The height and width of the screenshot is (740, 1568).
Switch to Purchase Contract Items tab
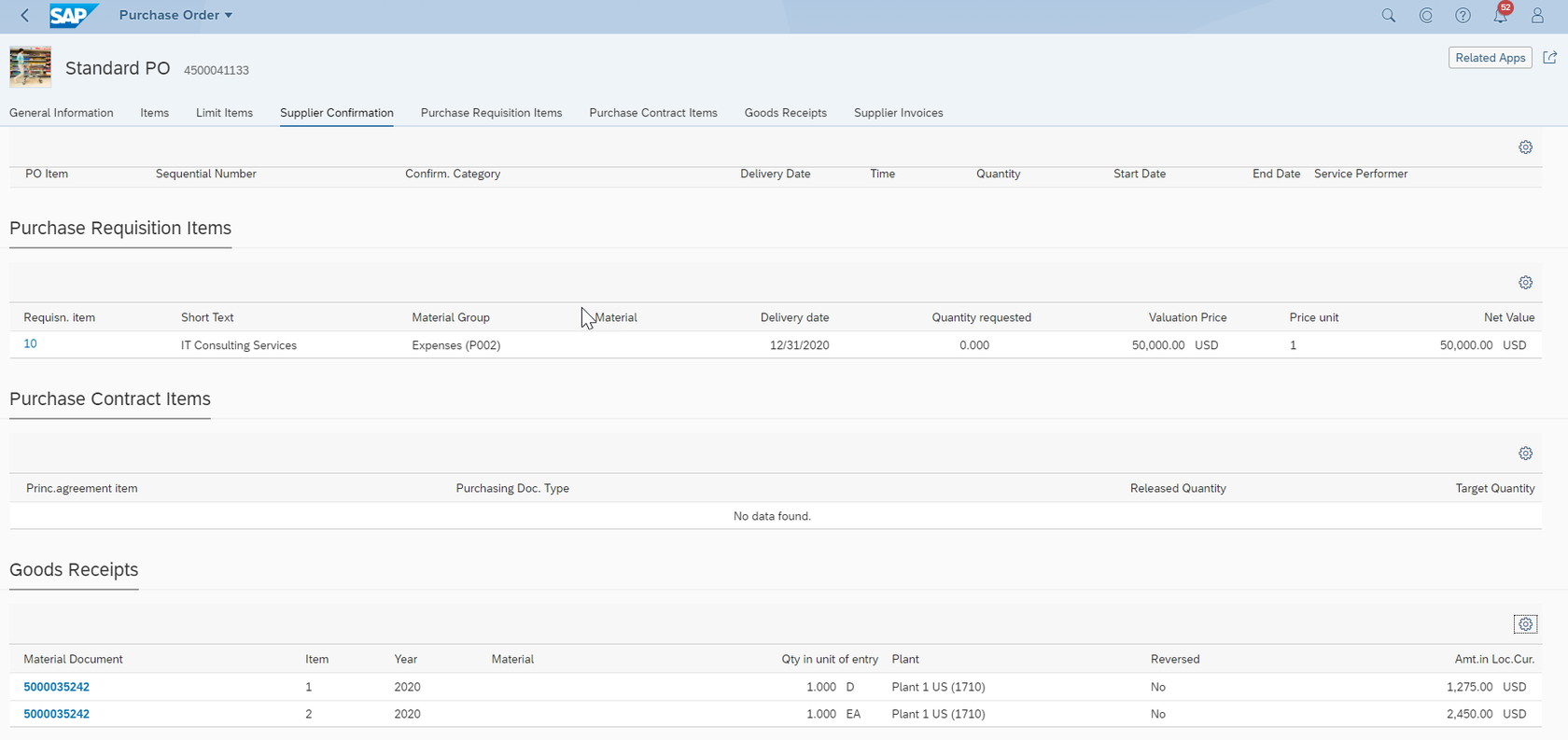click(x=653, y=113)
